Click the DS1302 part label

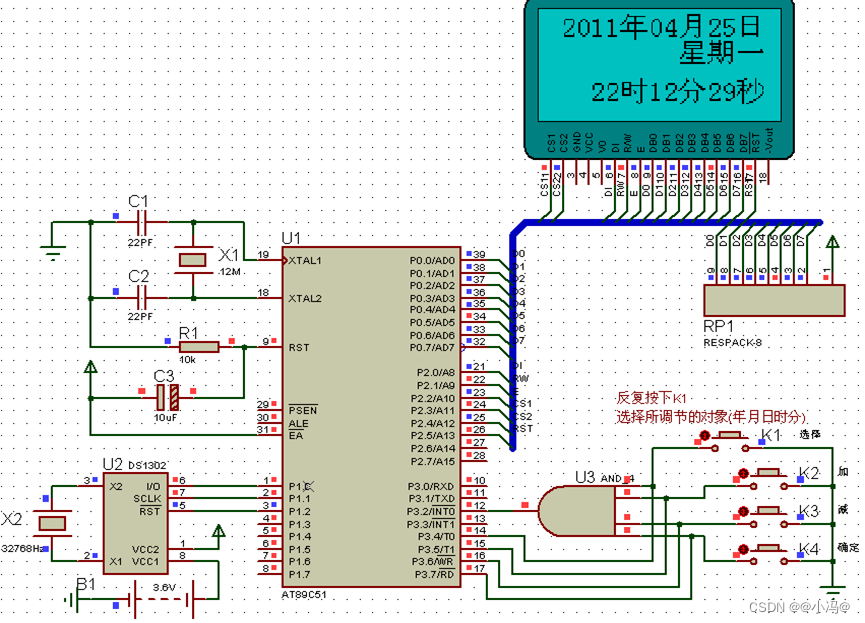pos(147,465)
